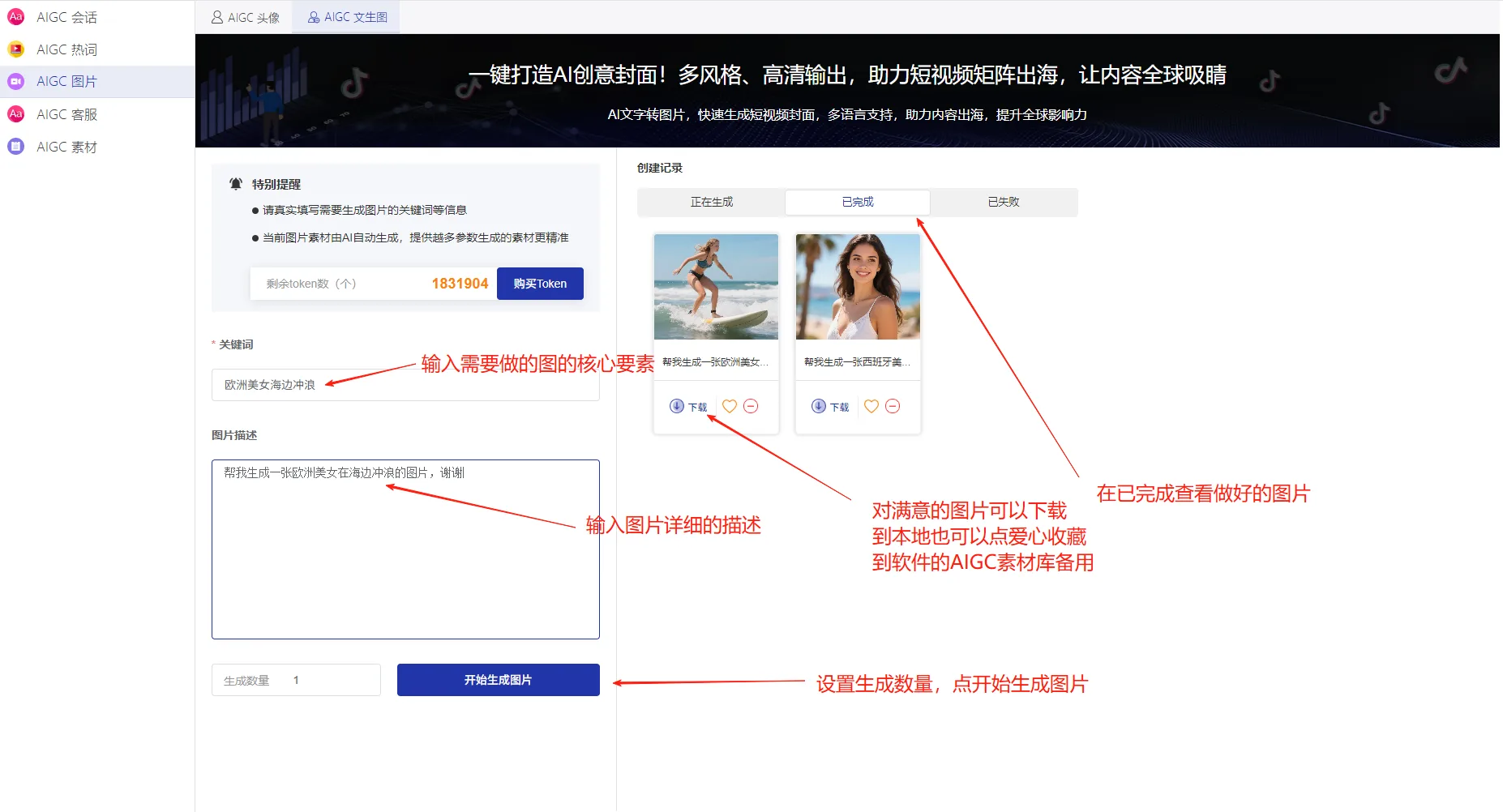Image resolution: width=1503 pixels, height=812 pixels.
Task: Select the AIGC 会话 sidebar icon
Action: pos(15,16)
